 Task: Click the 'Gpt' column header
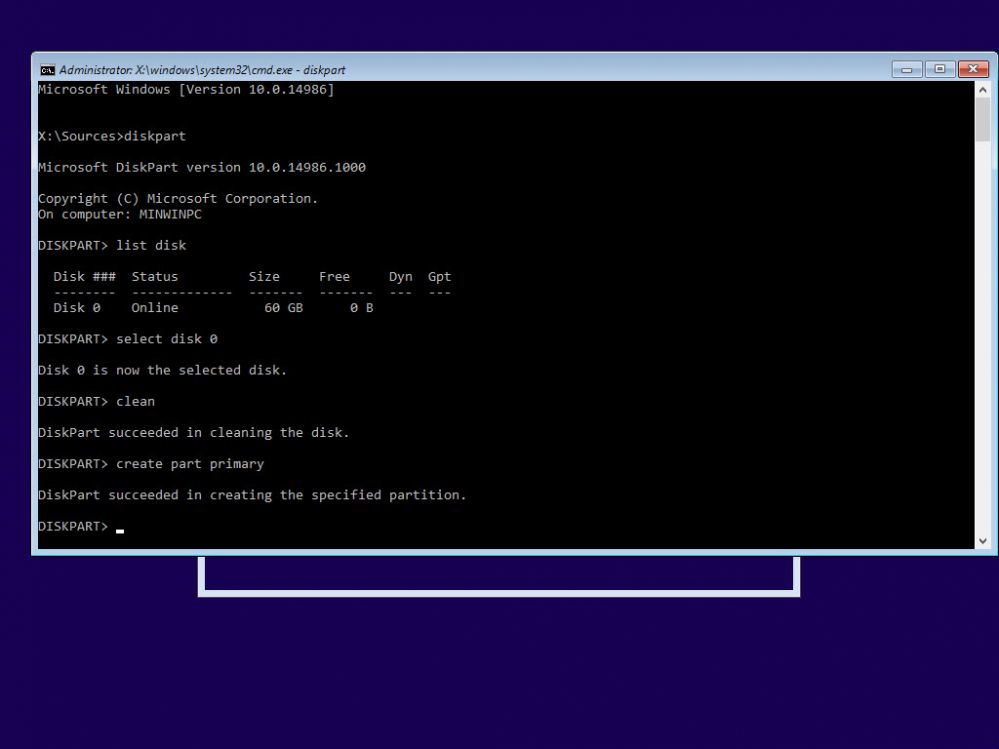[x=440, y=277]
